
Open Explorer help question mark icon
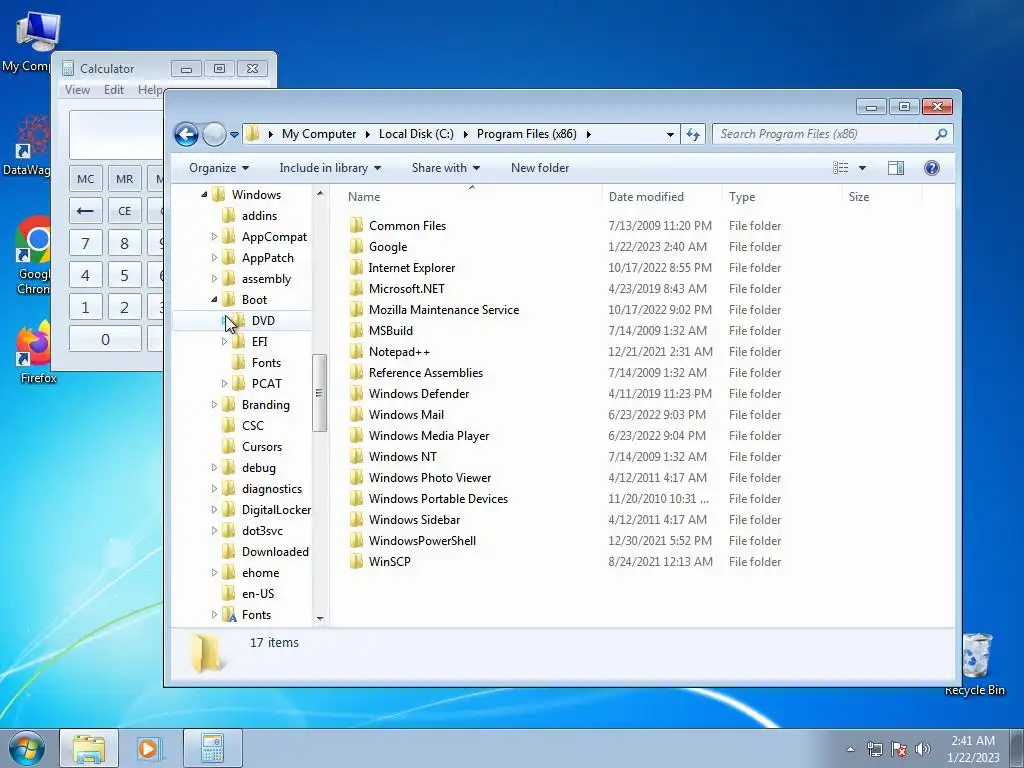point(932,168)
